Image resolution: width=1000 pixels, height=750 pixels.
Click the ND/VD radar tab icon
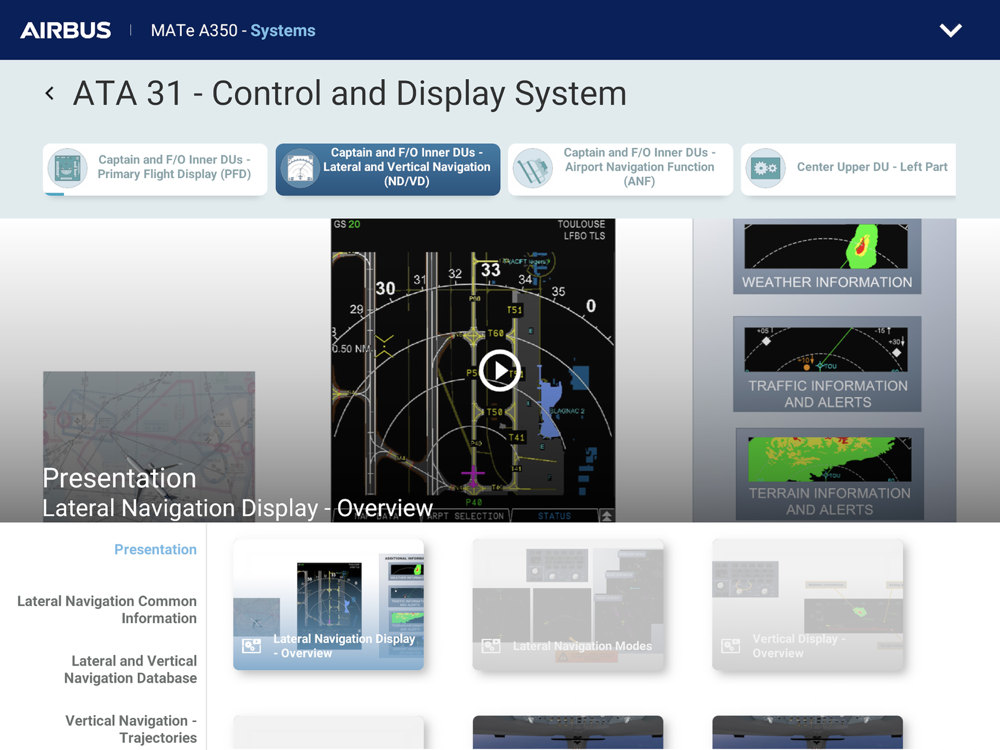tap(300, 168)
